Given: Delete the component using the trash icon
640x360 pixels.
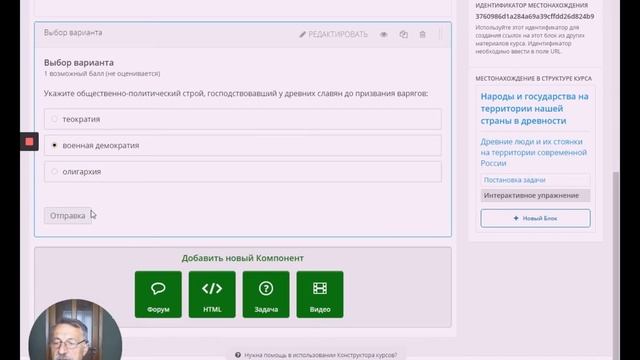Looking at the screenshot, I should (x=422, y=34).
